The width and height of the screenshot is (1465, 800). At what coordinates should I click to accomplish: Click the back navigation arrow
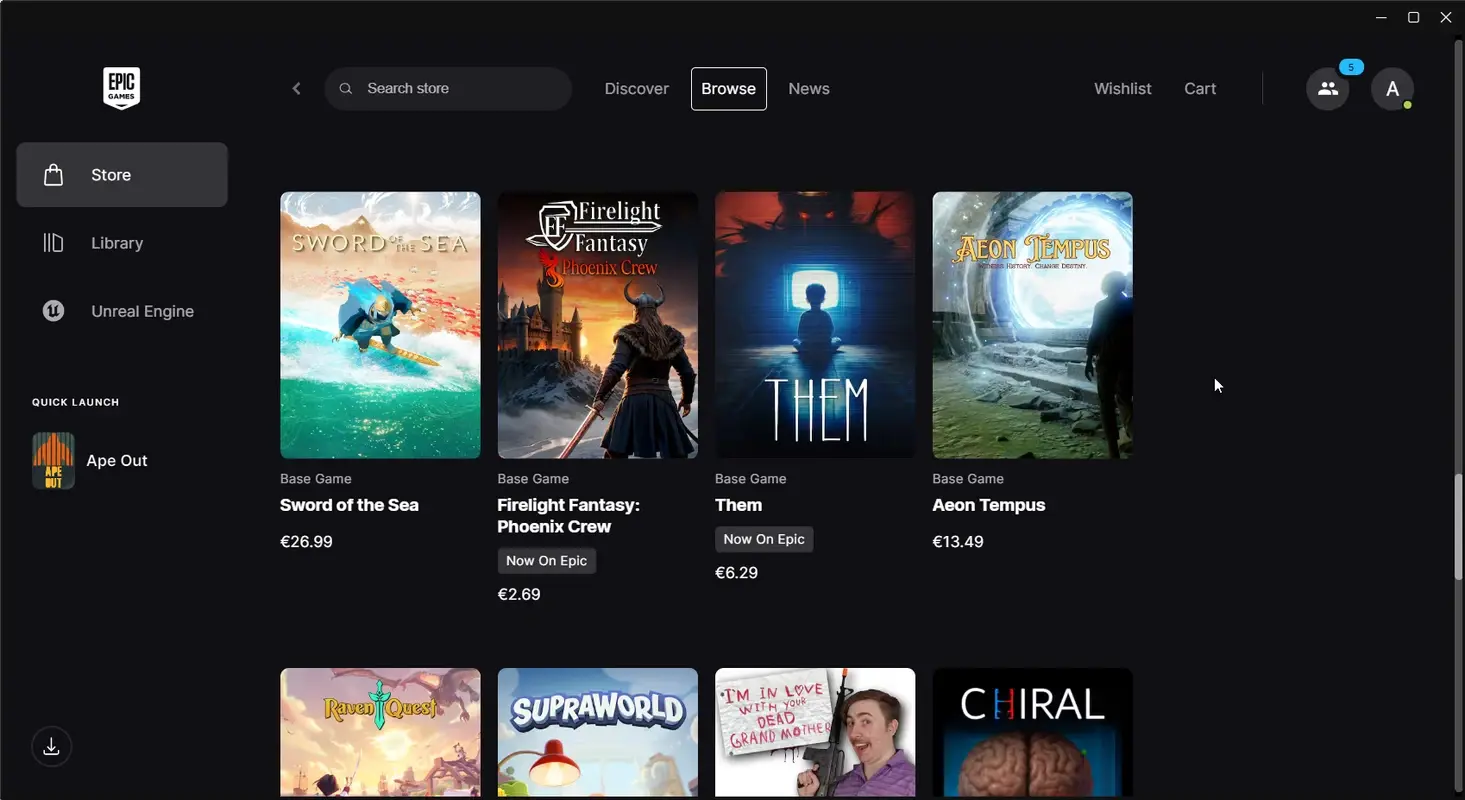(x=296, y=88)
